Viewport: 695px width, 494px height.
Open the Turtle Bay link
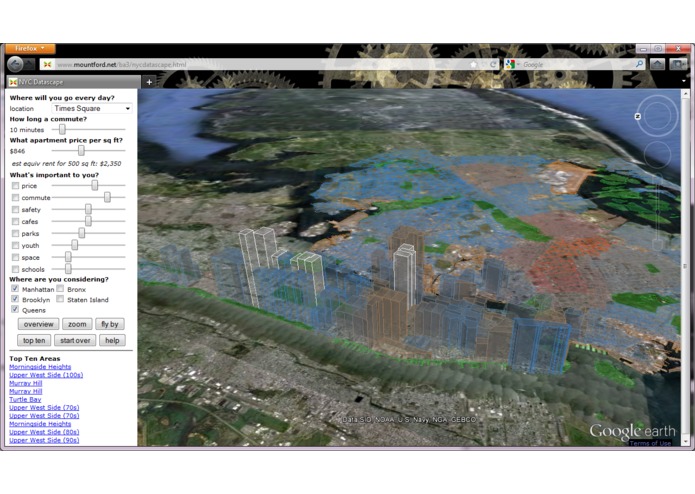tap(25, 399)
